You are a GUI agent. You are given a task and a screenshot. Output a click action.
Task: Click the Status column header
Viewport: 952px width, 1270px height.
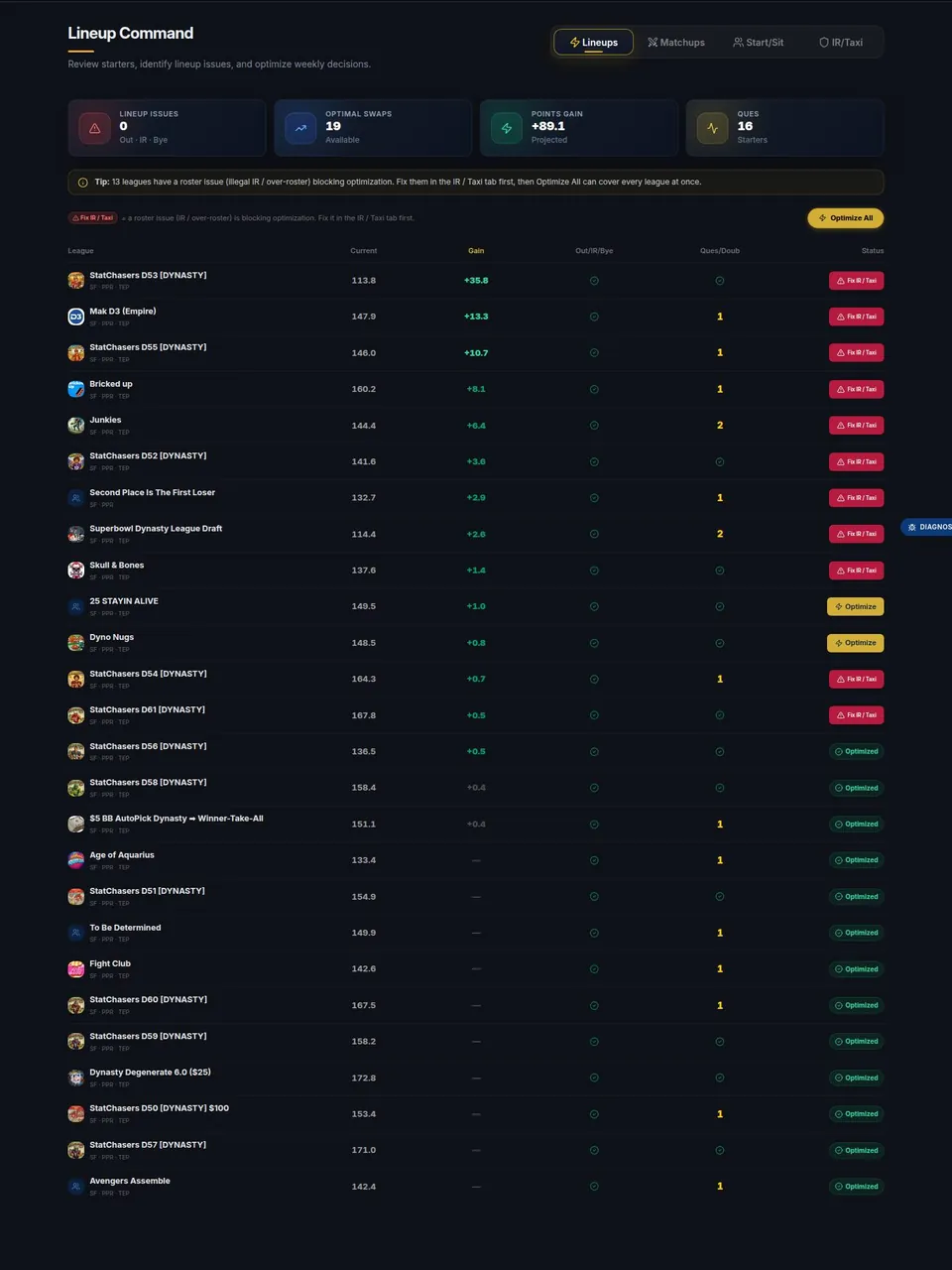[873, 251]
